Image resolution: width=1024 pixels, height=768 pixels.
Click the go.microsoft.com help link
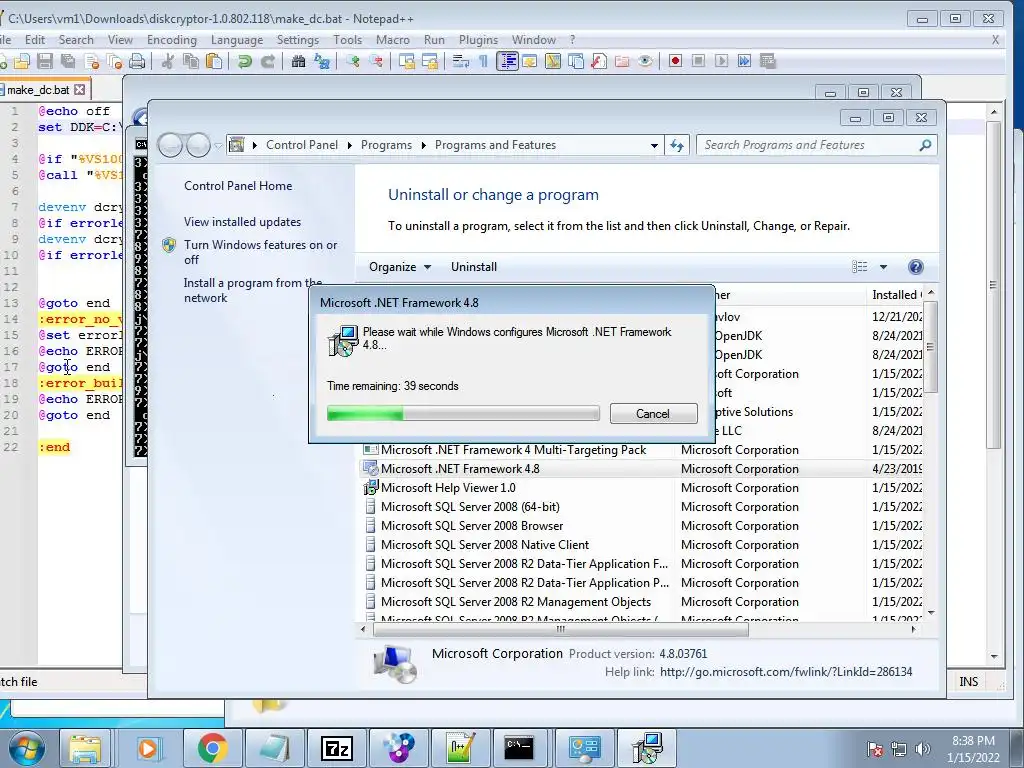click(x=786, y=671)
